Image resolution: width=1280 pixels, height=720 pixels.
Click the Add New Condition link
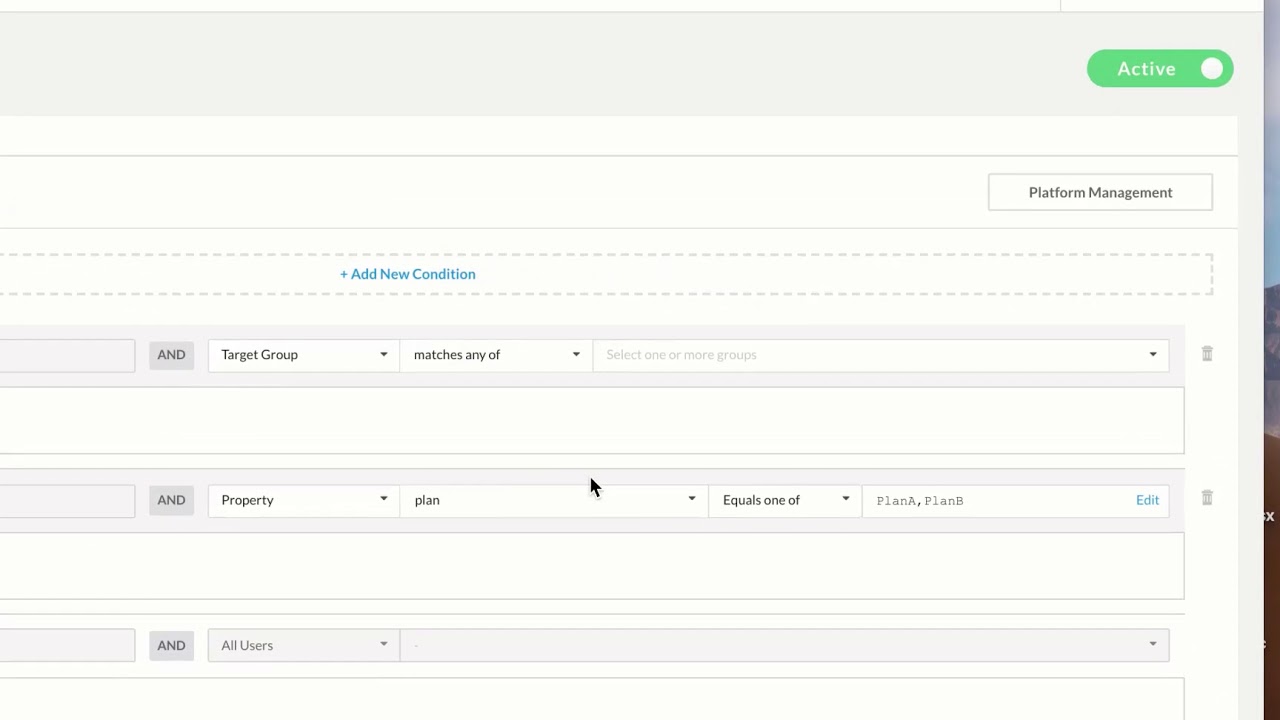click(408, 274)
